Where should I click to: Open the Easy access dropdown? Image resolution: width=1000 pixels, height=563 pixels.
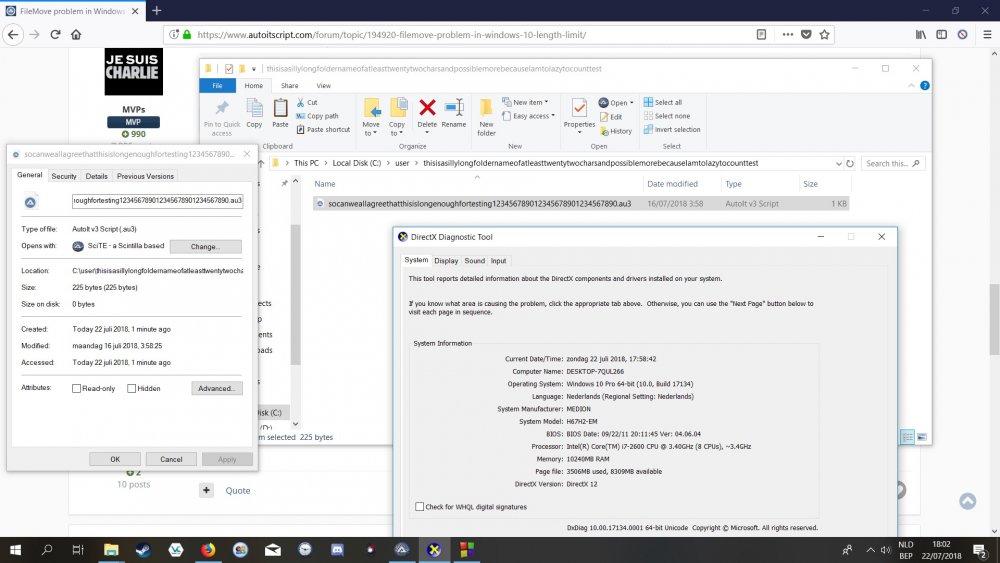click(528, 116)
